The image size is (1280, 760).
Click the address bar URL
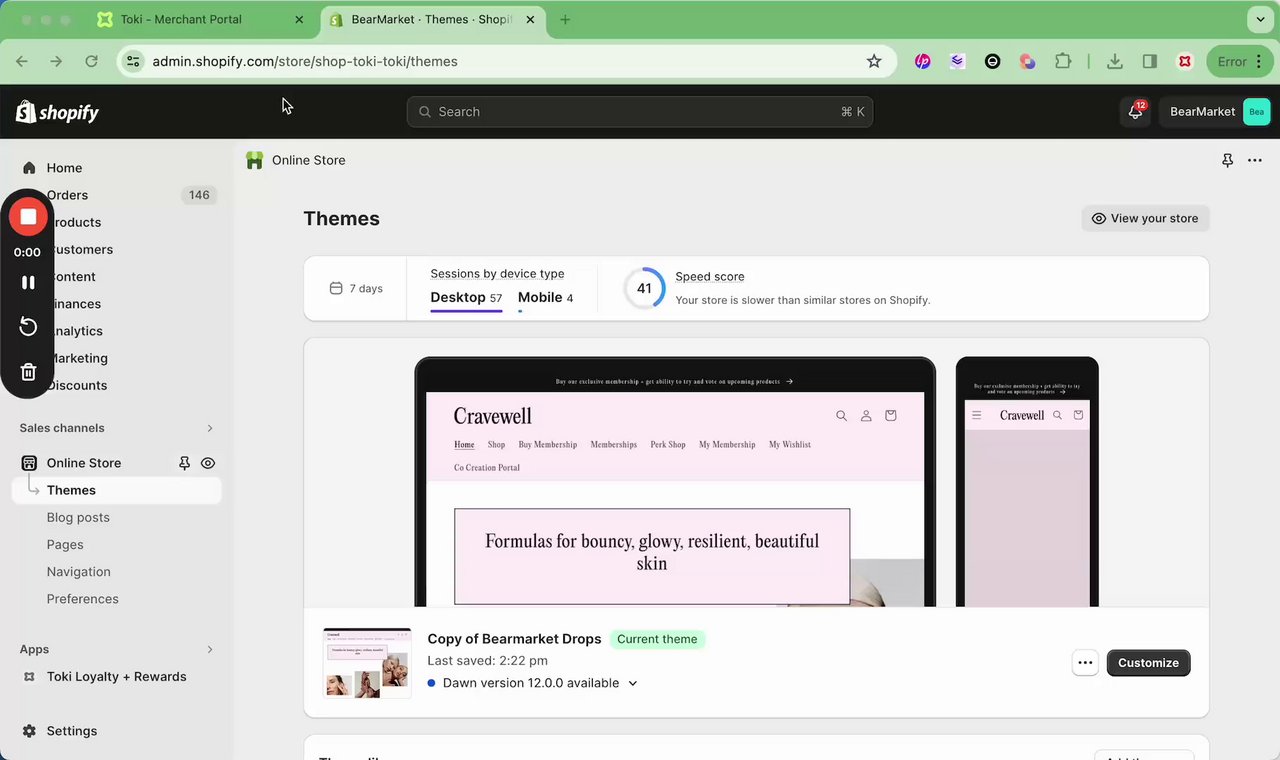click(305, 61)
